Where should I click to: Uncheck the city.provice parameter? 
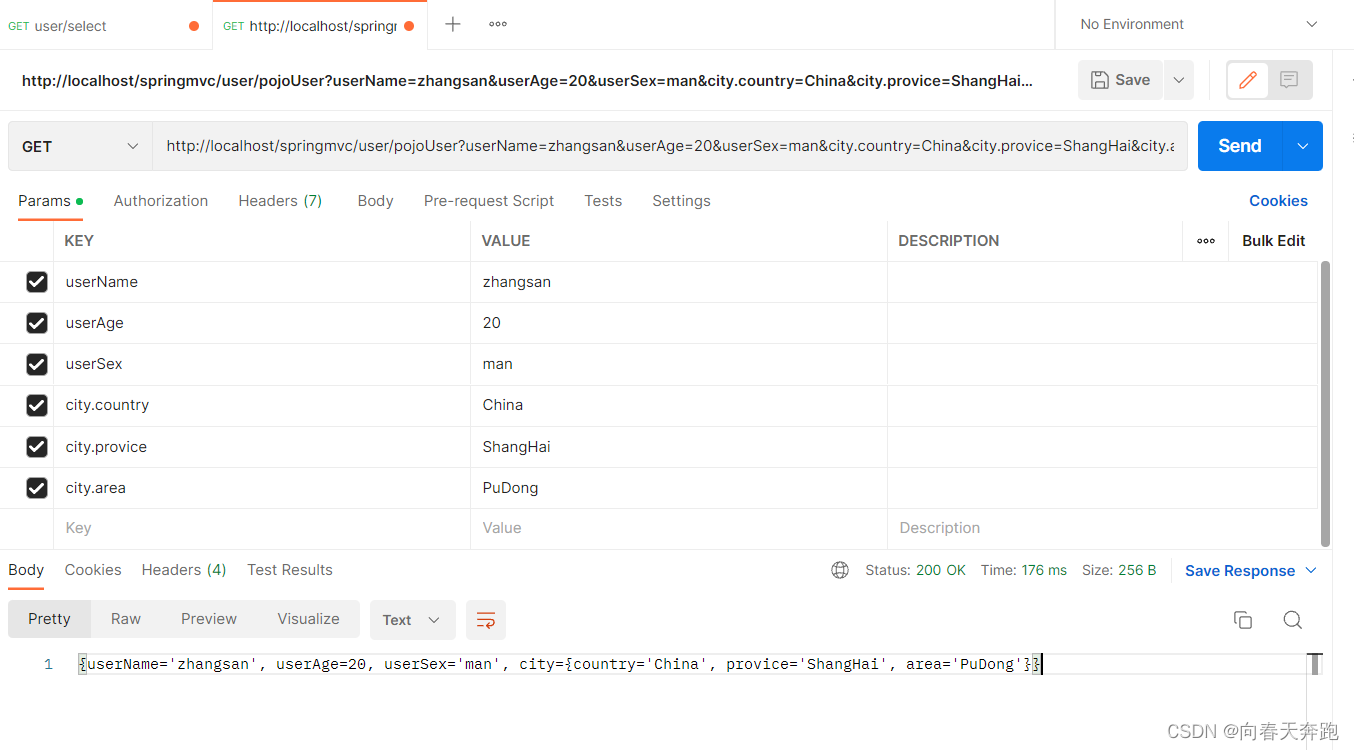point(37,447)
